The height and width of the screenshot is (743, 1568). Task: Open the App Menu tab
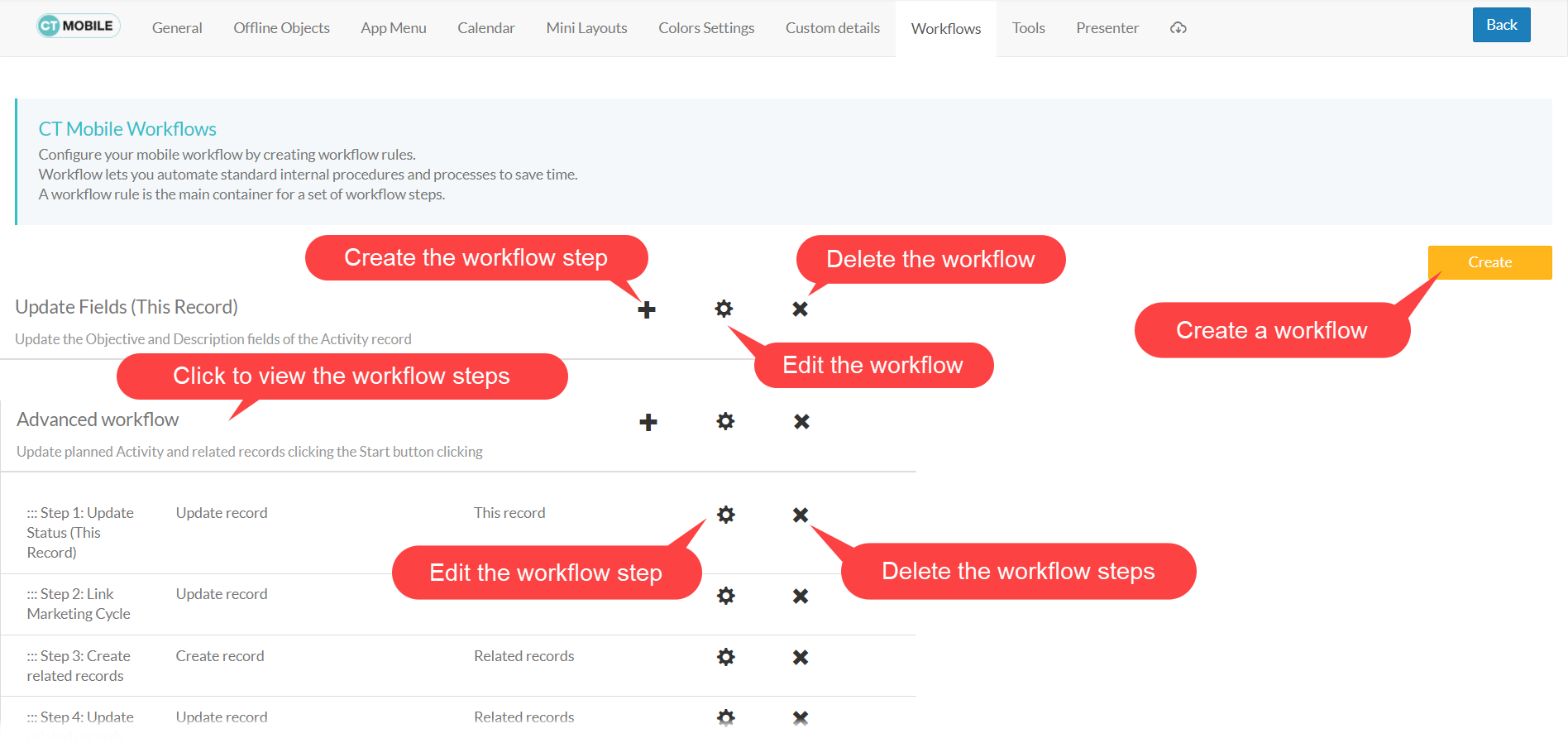[x=394, y=28]
